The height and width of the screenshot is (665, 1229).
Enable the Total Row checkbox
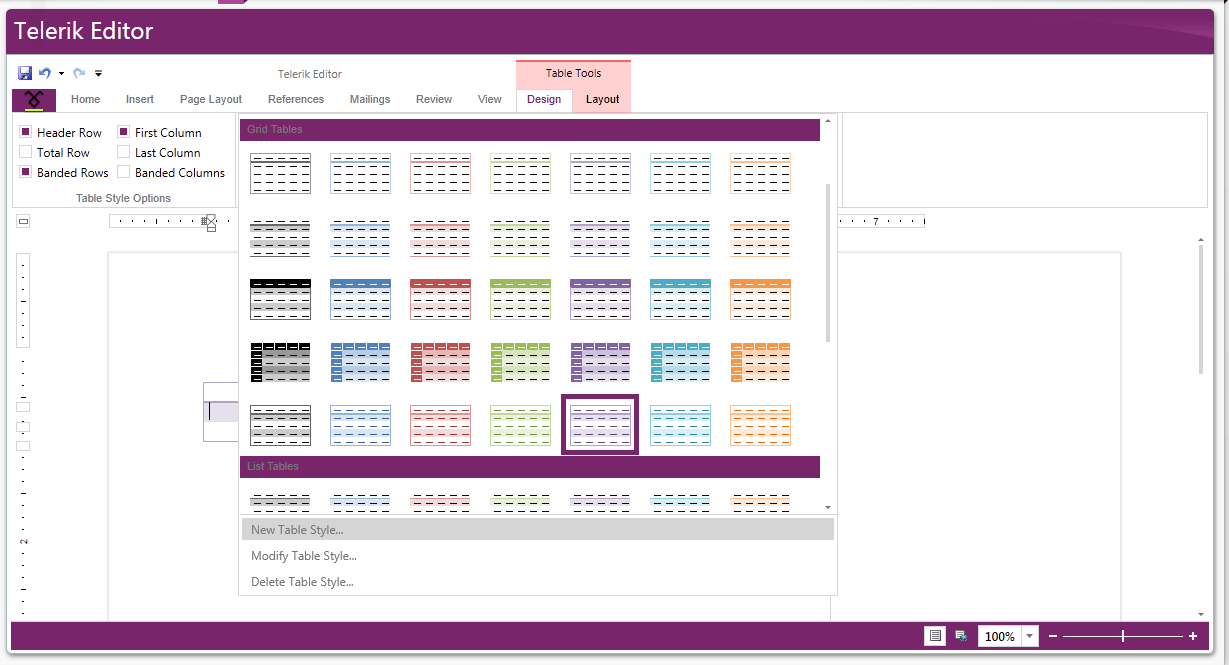pyautogui.click(x=25, y=152)
